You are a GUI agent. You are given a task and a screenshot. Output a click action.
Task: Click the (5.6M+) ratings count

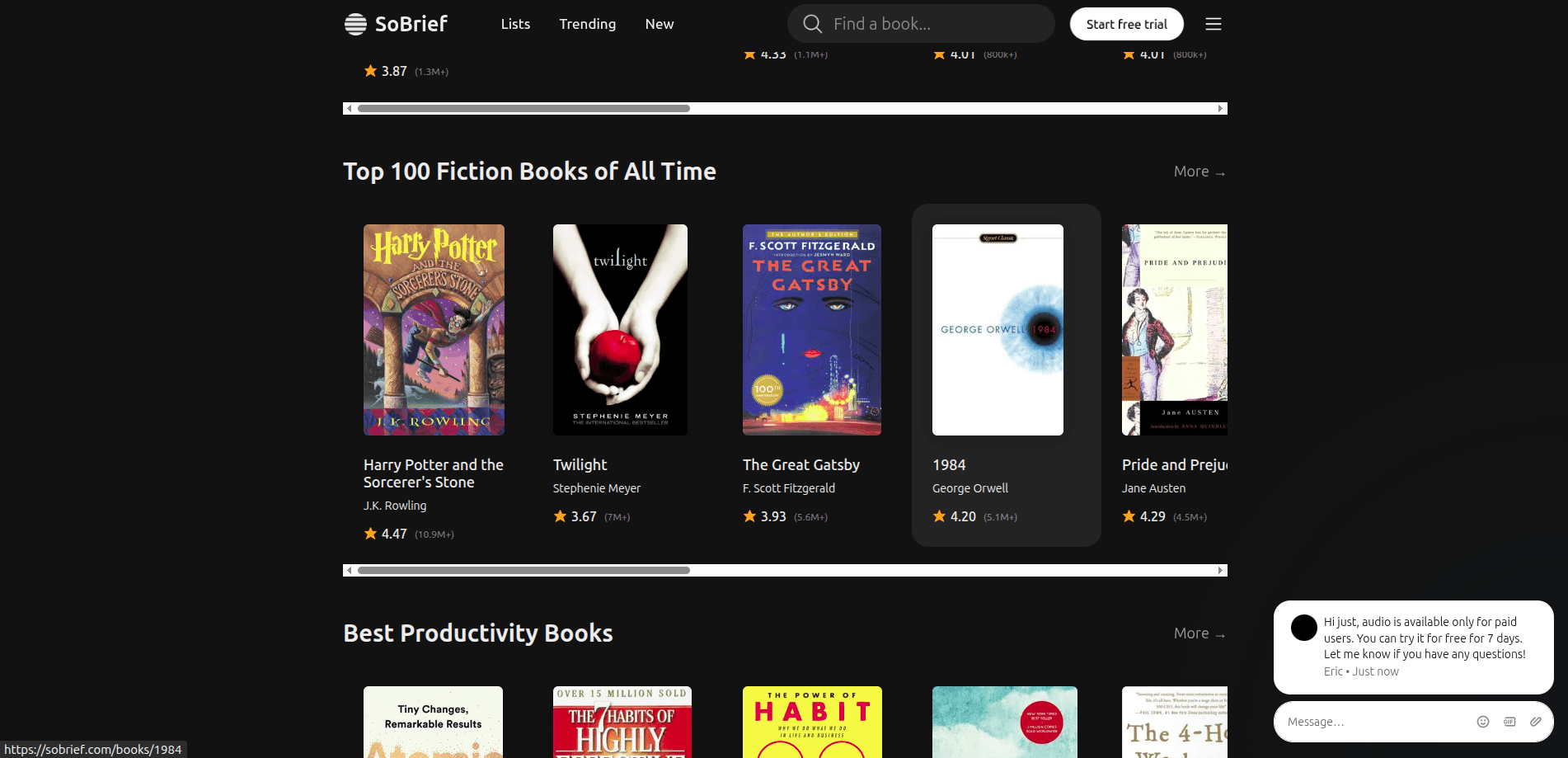tap(810, 517)
